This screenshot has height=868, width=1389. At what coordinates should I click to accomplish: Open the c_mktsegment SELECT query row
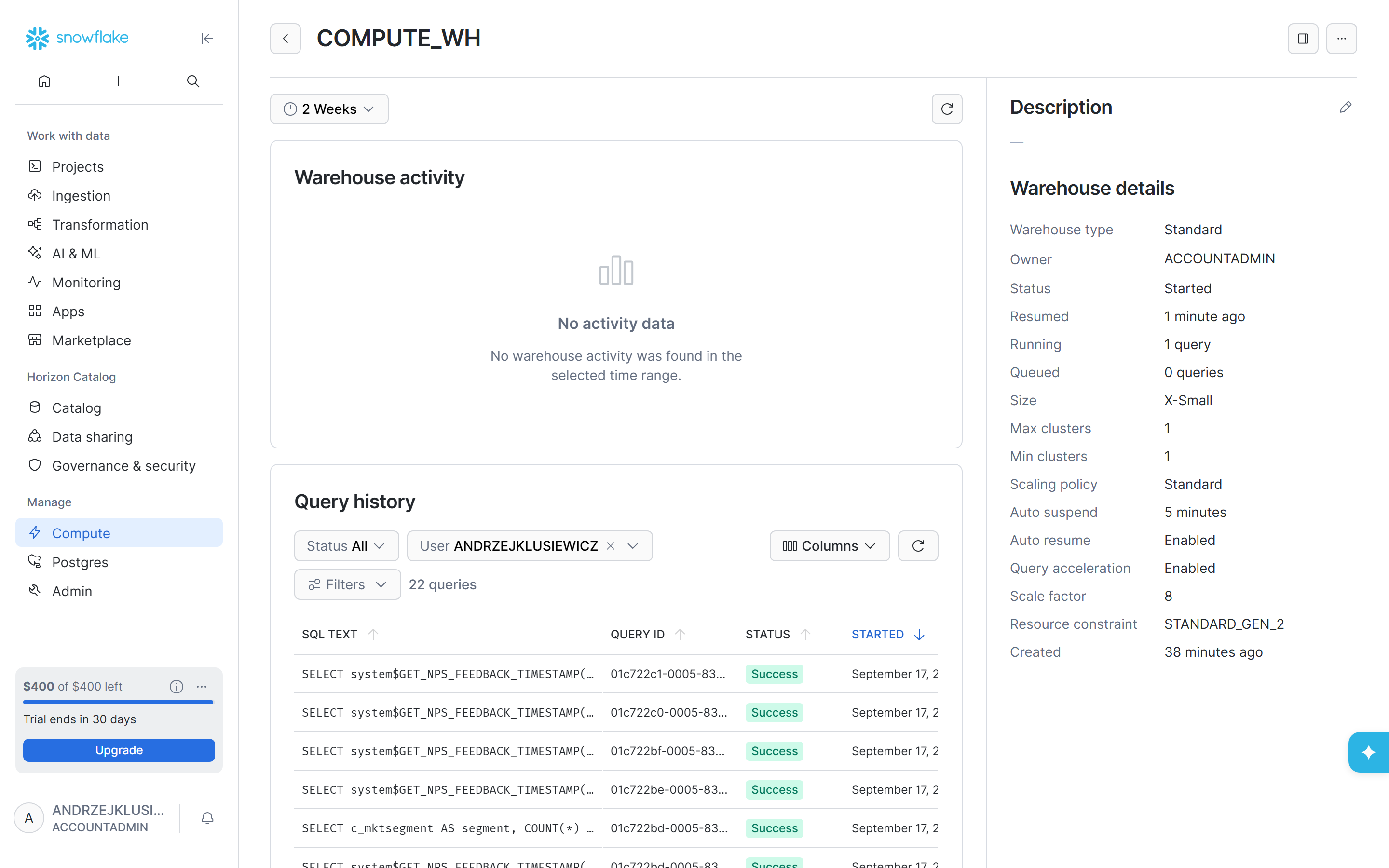pyautogui.click(x=616, y=828)
